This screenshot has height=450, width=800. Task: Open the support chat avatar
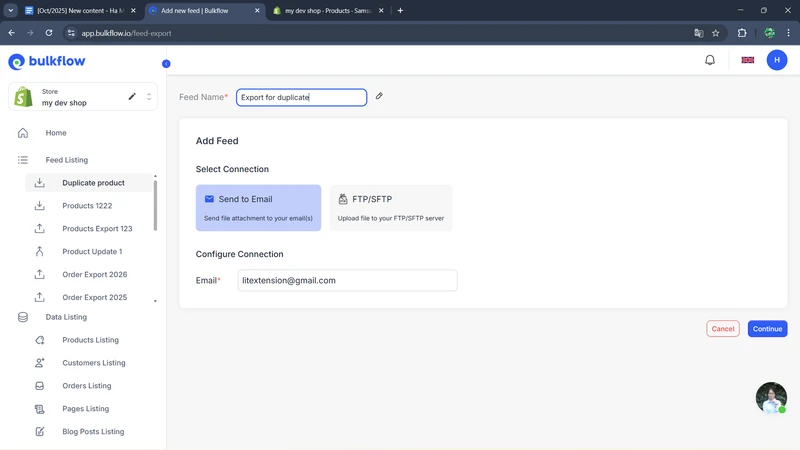pyautogui.click(x=771, y=397)
